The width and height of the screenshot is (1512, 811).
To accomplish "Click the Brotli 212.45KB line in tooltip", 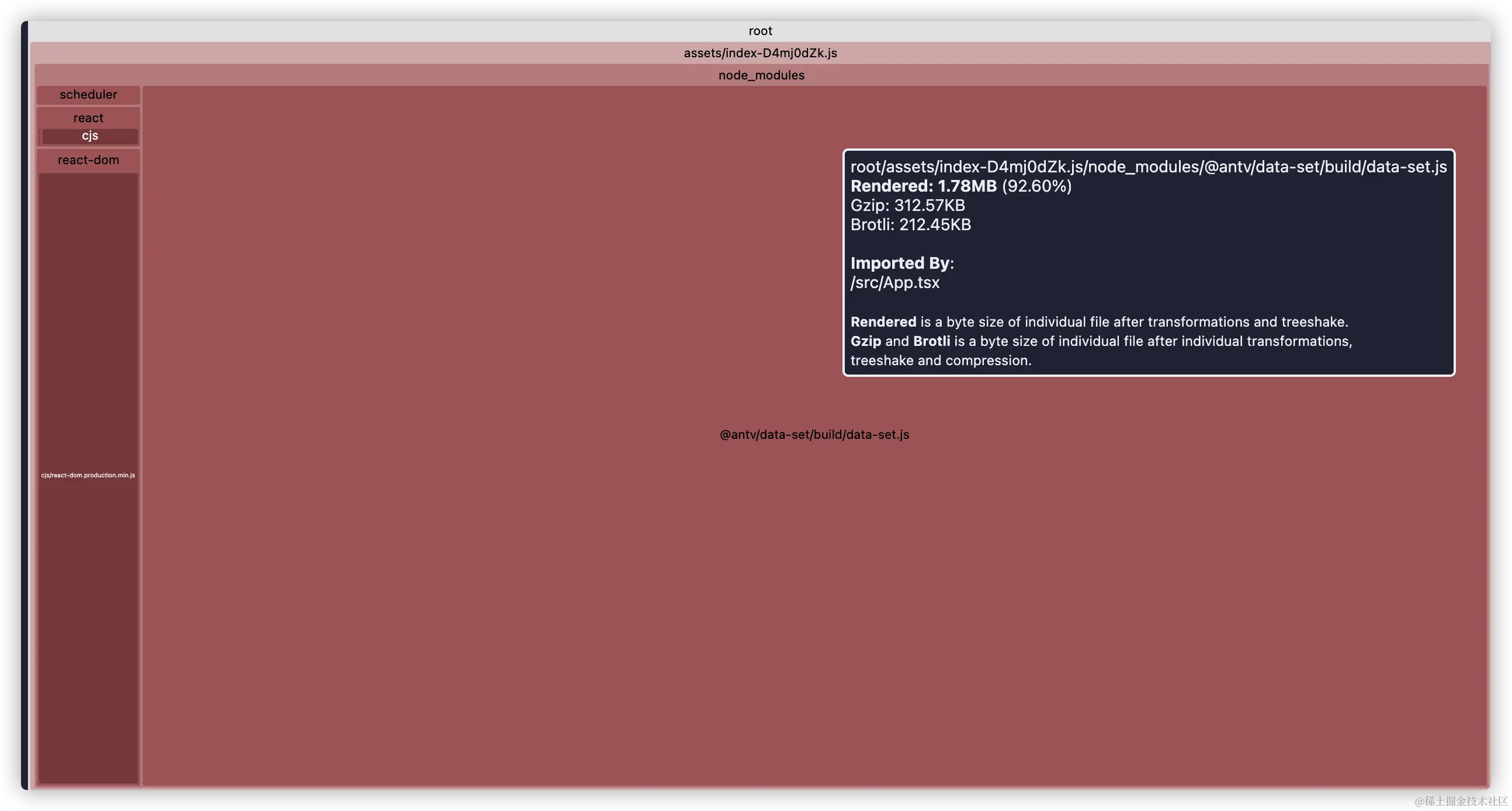I will 910,225.
